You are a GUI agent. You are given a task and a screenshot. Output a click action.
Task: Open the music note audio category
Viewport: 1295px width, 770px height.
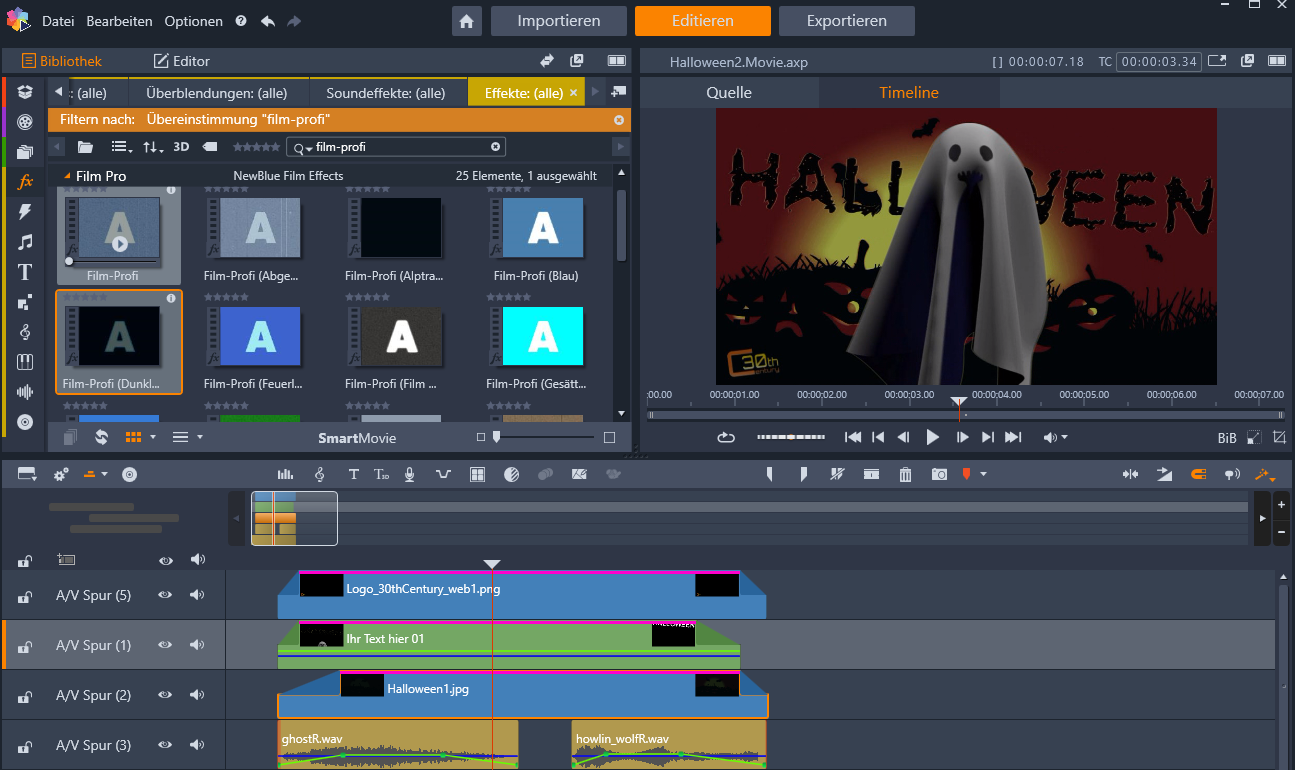[x=25, y=242]
